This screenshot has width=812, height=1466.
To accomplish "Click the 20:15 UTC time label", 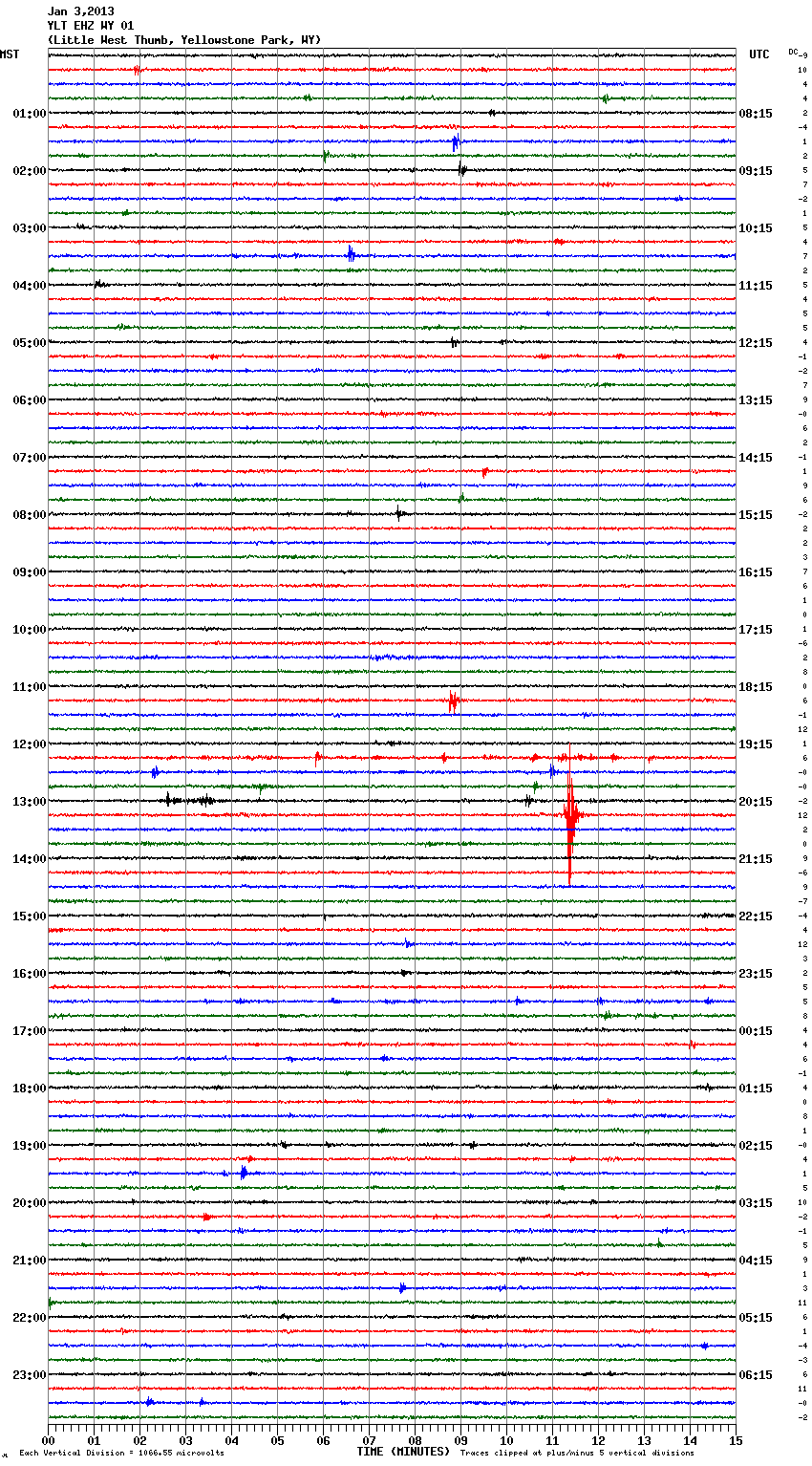I will point(756,802).
